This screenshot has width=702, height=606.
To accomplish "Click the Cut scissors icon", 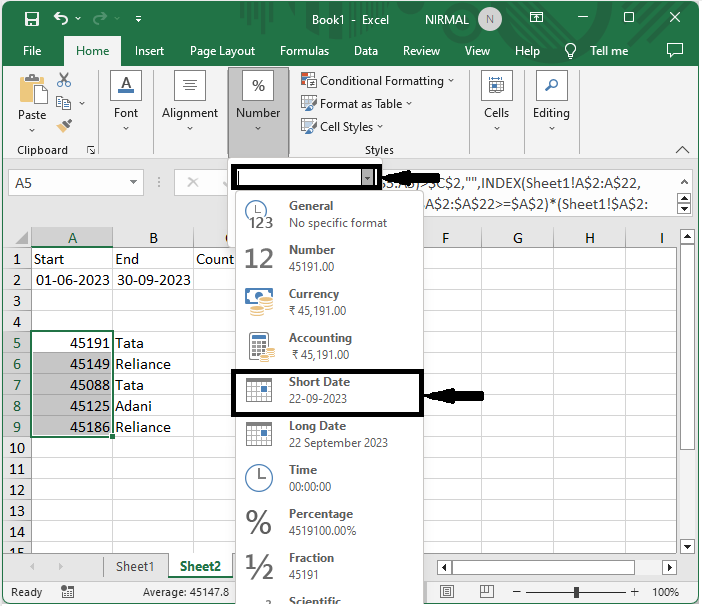I will pyautogui.click(x=64, y=80).
